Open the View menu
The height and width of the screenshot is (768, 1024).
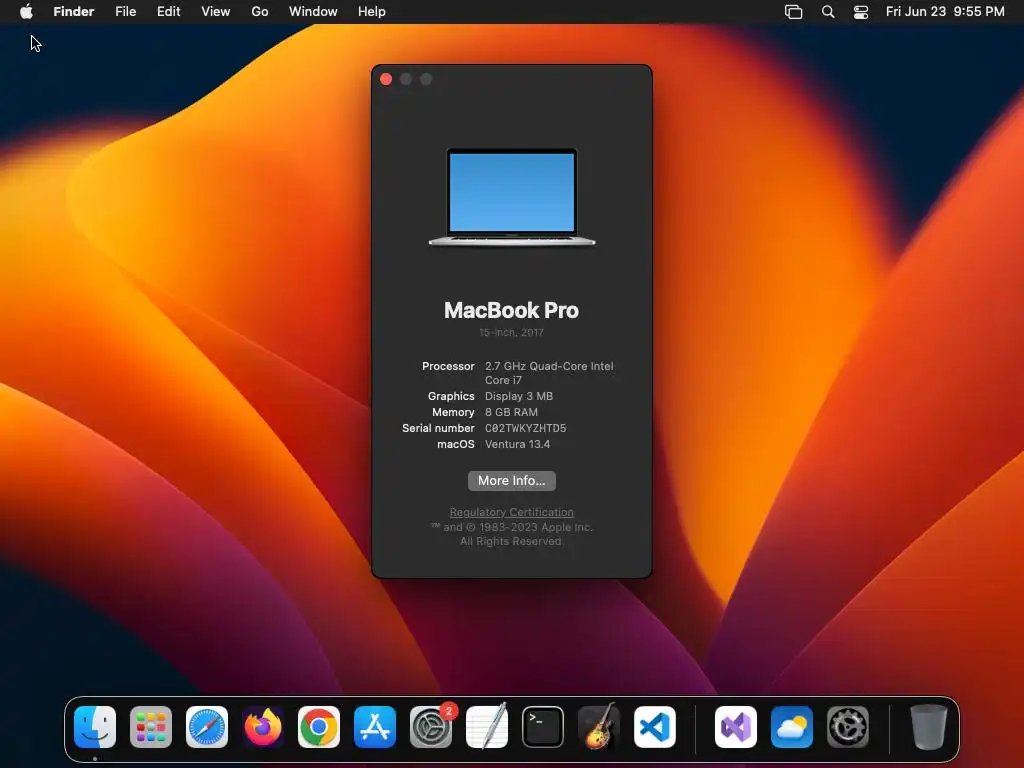(216, 11)
